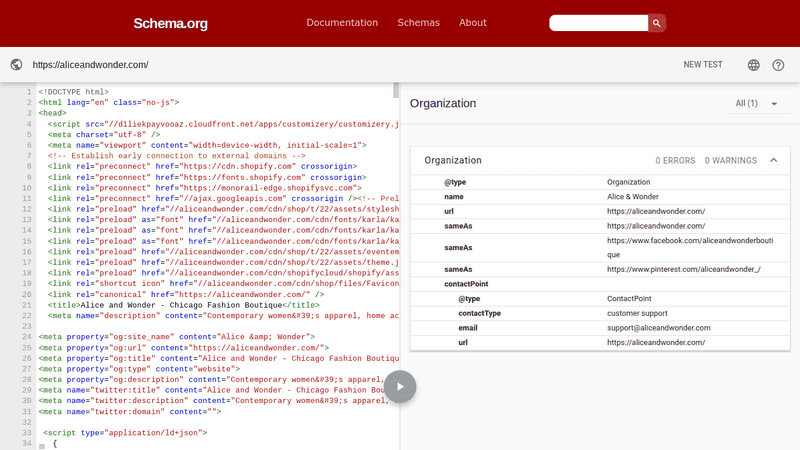
Task: Select the Pinterest sameAs value row
Action: point(683,270)
